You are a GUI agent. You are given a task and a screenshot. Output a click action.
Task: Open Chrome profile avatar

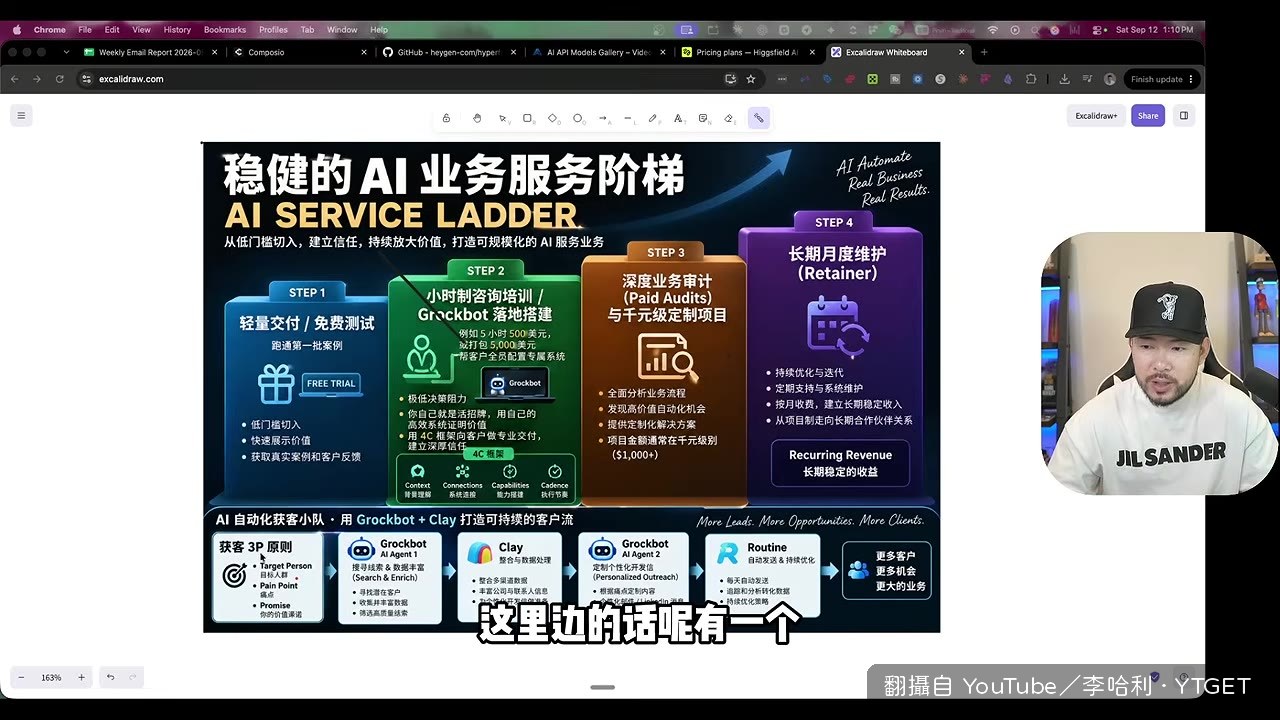pos(1110,79)
